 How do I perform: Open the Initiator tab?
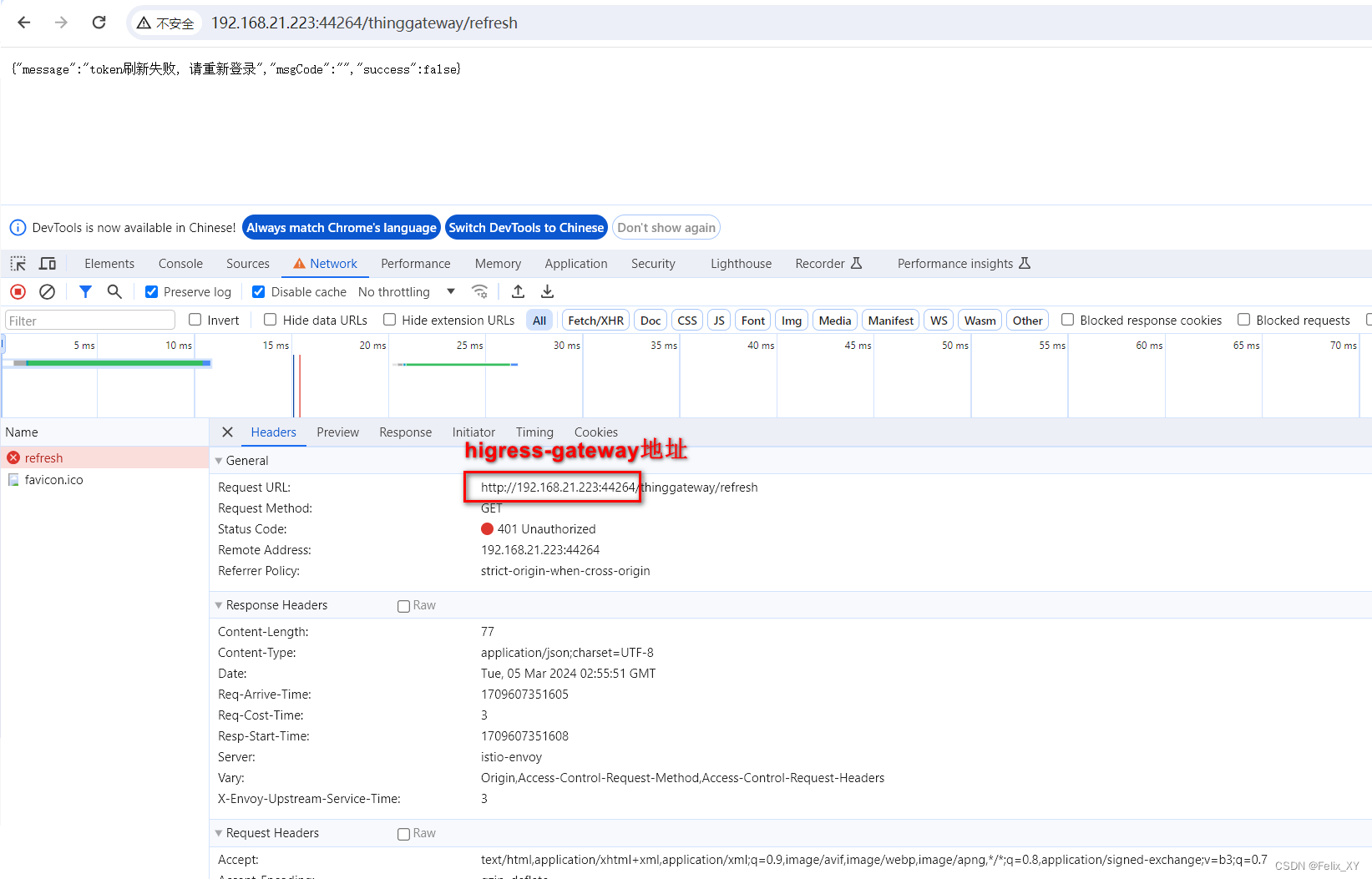474,432
